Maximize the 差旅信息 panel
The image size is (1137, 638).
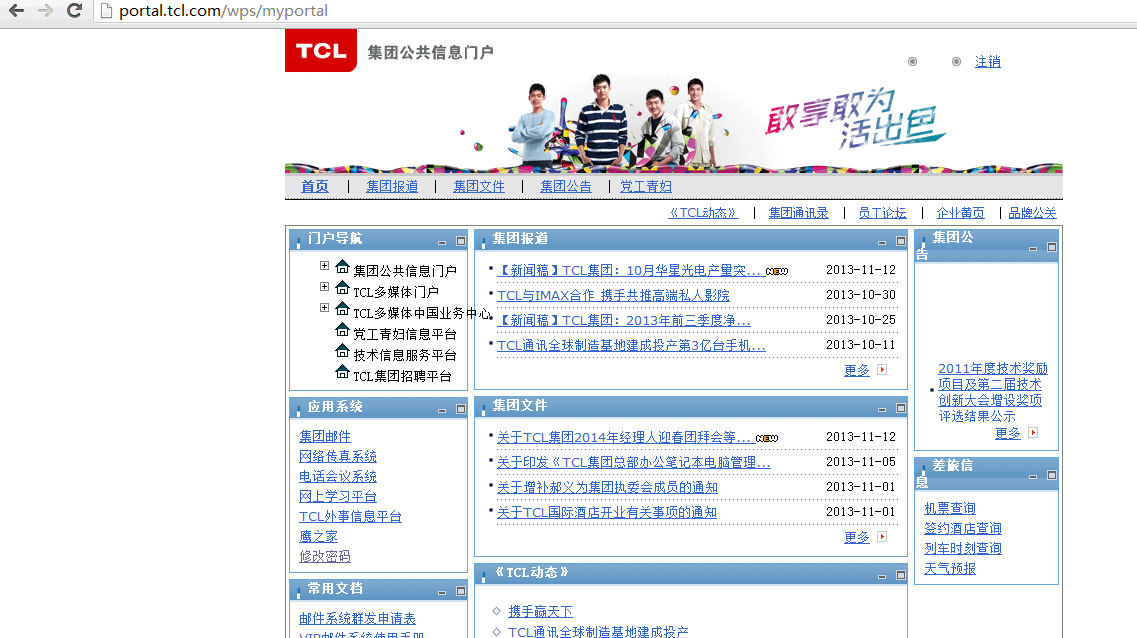[x=1051, y=475]
